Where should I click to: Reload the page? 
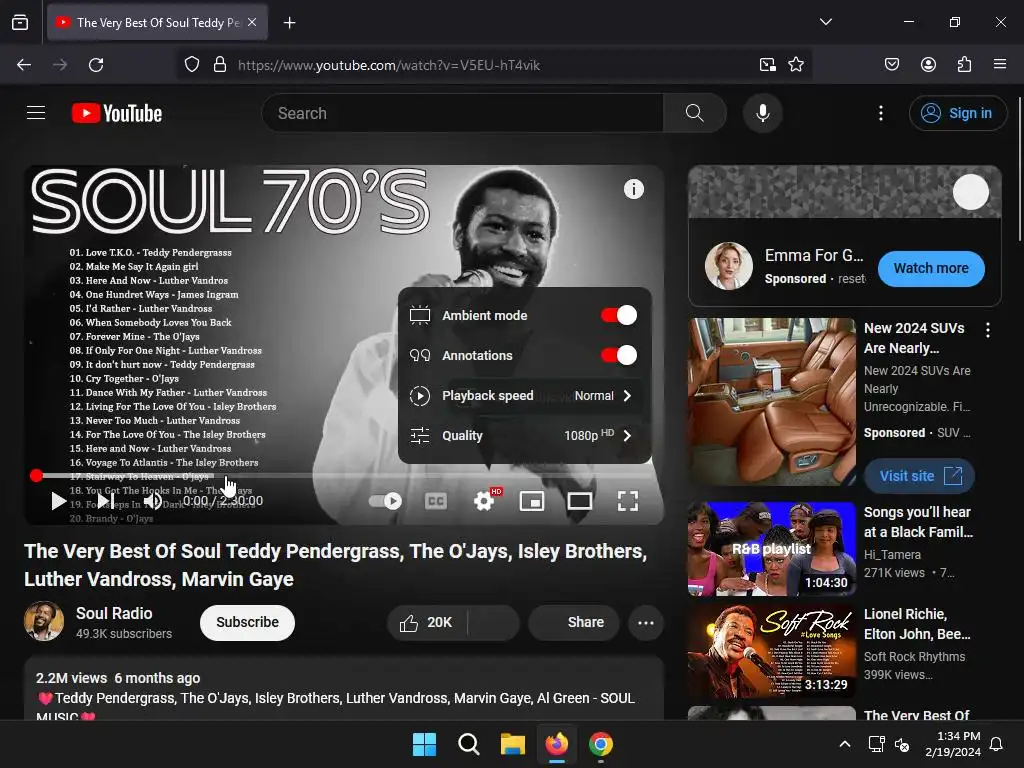click(96, 65)
